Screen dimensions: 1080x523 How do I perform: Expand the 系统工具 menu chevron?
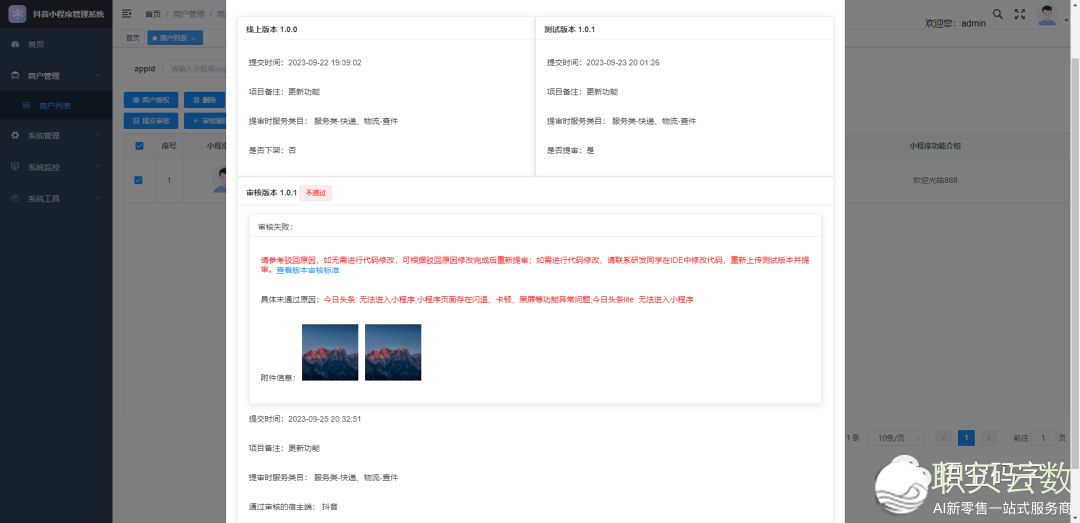[98, 198]
